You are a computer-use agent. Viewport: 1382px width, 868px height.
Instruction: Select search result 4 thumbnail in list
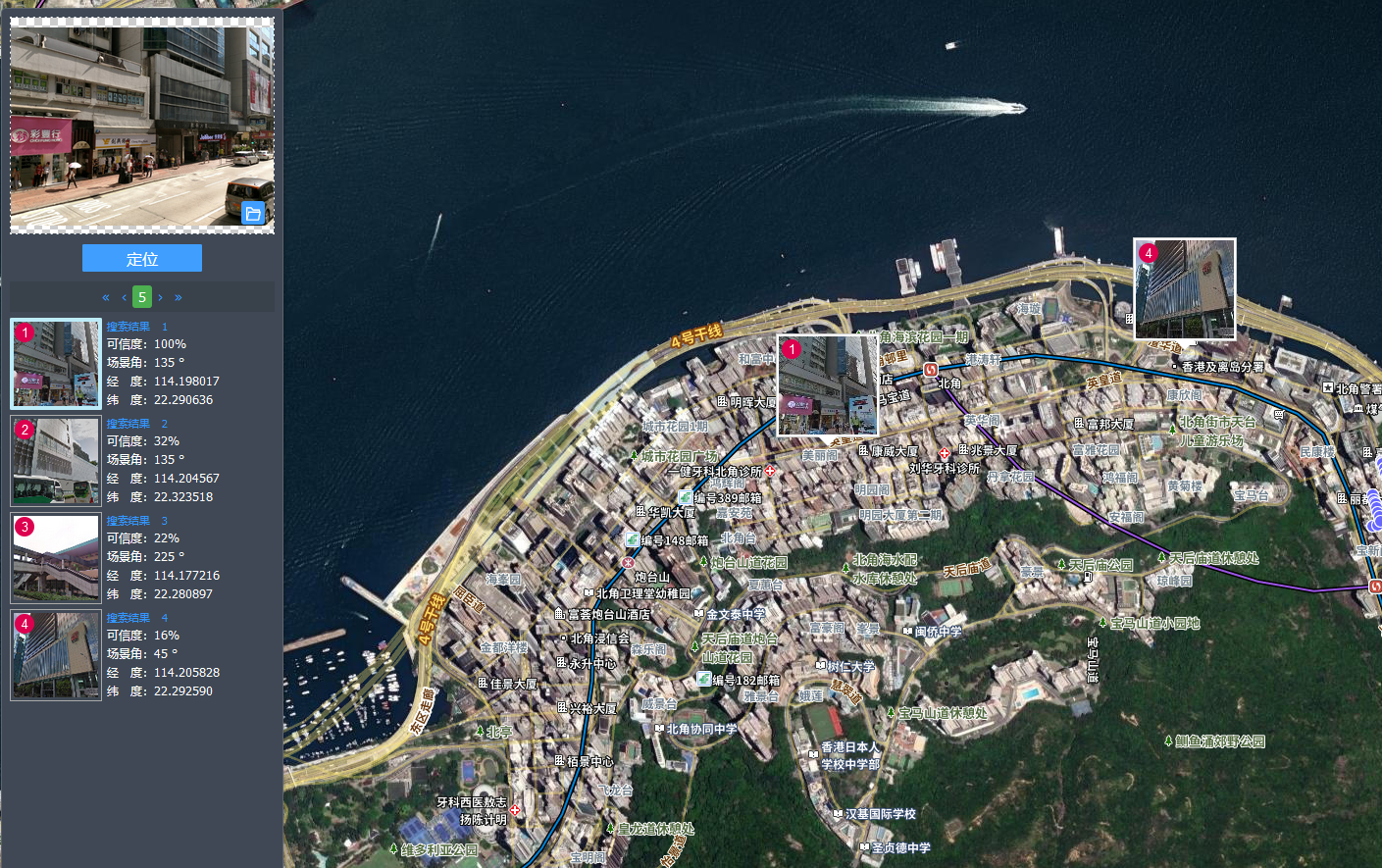pos(56,655)
